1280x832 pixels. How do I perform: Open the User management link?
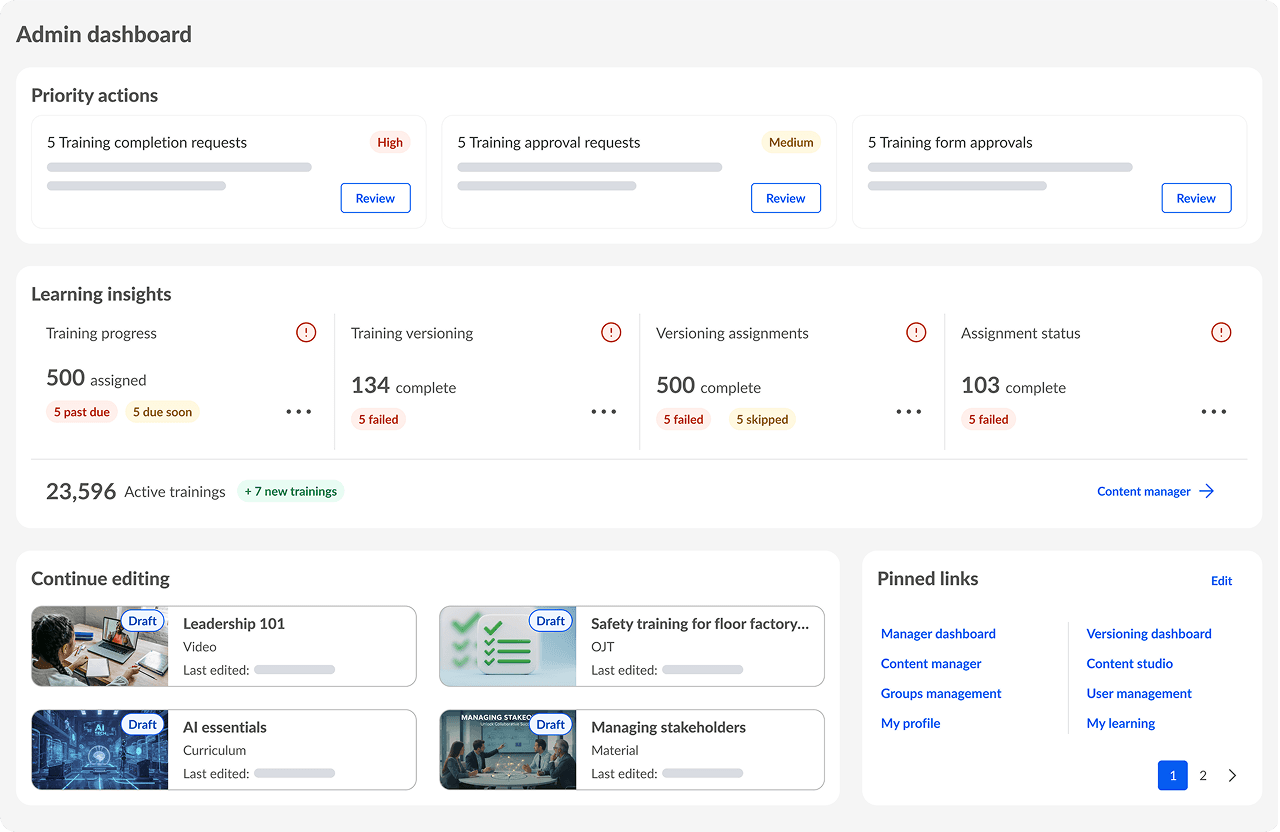[x=1139, y=693]
